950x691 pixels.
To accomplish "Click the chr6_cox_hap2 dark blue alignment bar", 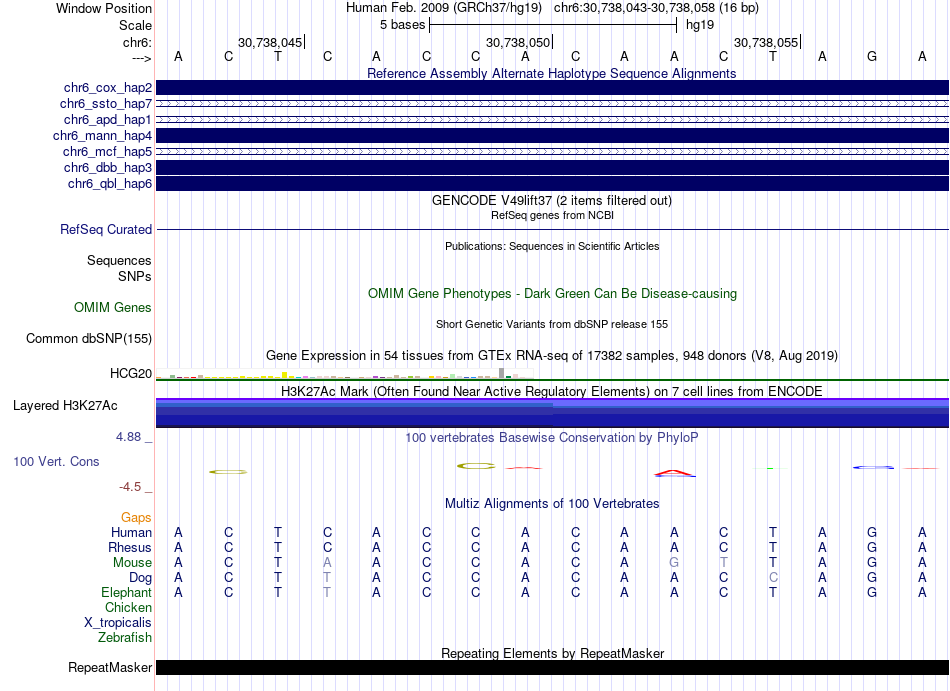I will (x=553, y=87).
